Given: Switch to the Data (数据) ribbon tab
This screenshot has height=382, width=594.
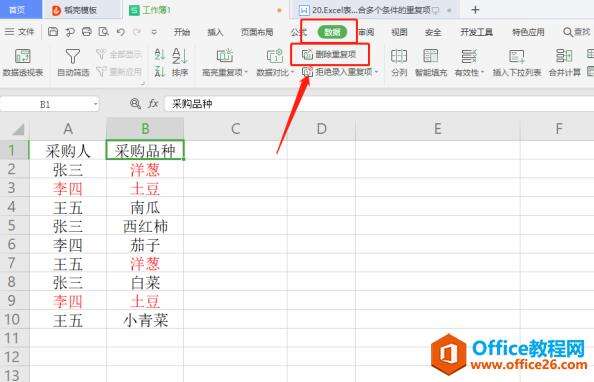Looking at the screenshot, I should coord(332,32).
